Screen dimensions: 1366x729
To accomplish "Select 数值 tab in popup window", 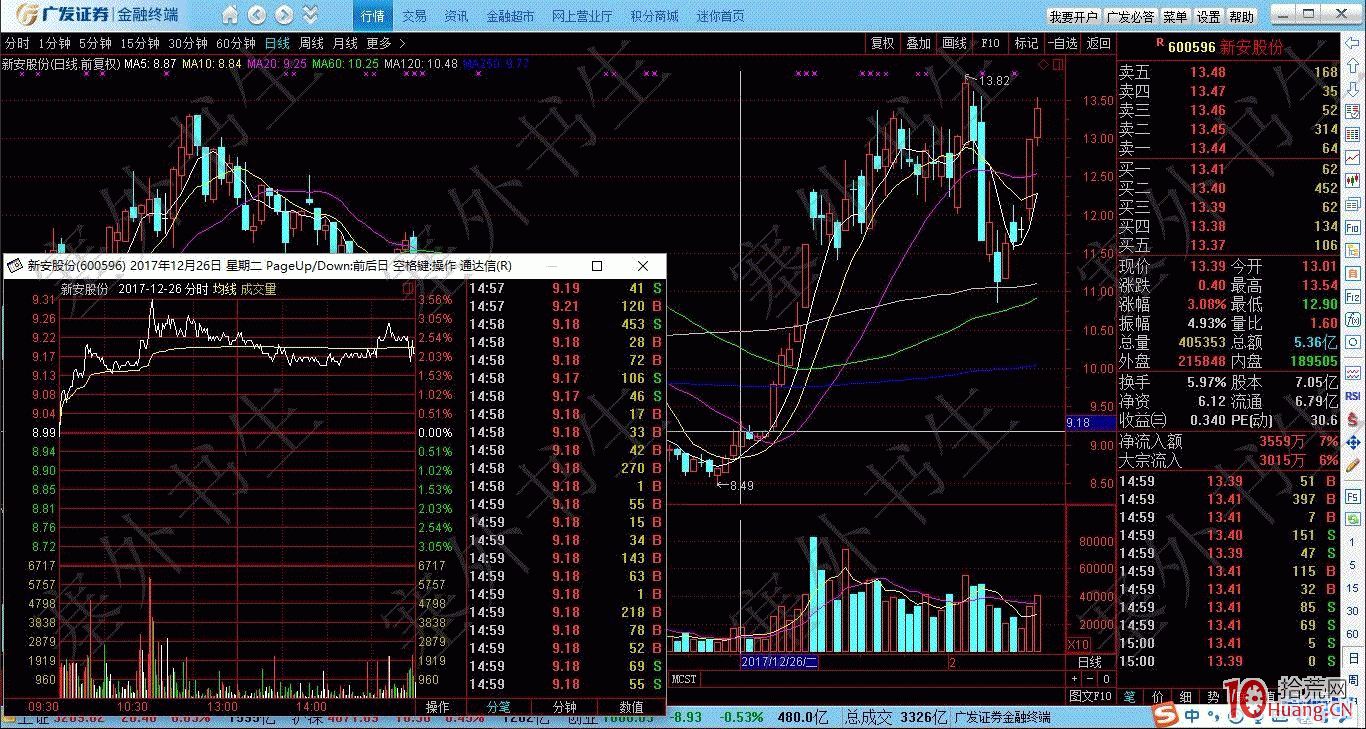I will coord(631,706).
